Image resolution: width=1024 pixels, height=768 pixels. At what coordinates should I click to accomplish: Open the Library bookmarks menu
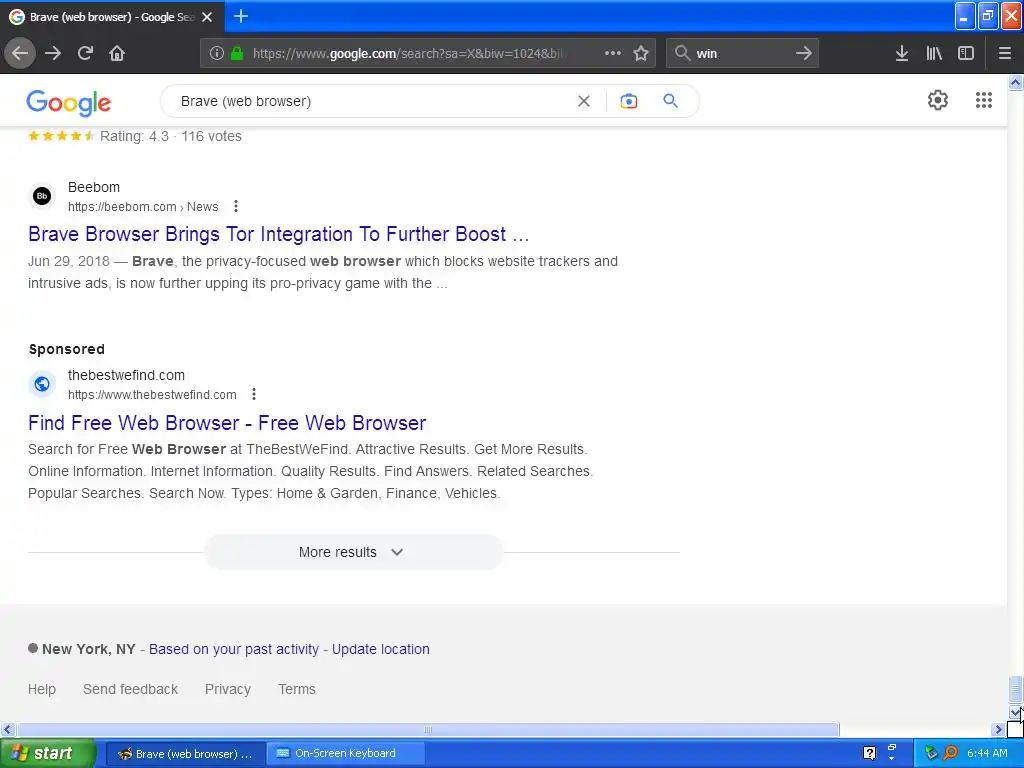pos(934,54)
